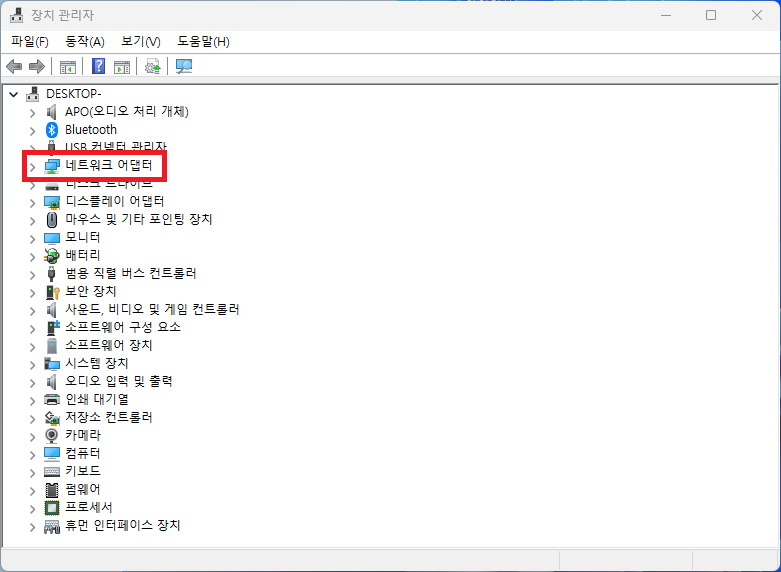This screenshot has height=572, width=781.
Task: Select the DESKTOP- root computer icon
Action: [33, 94]
